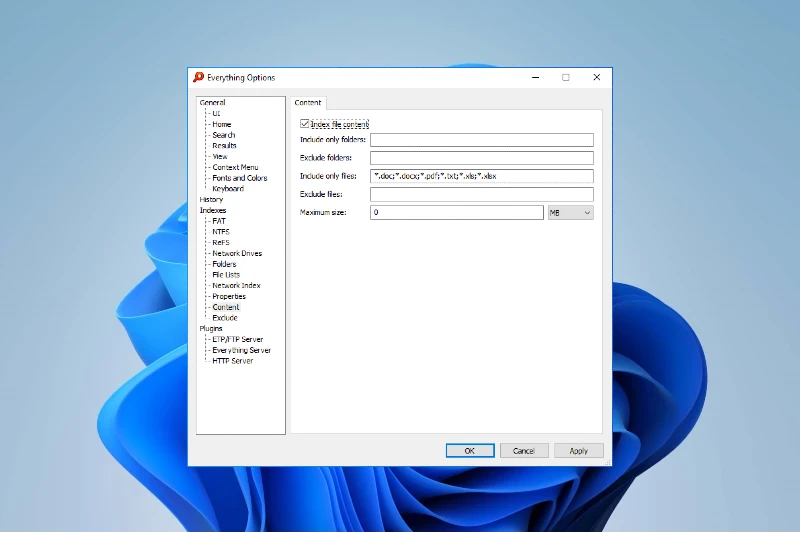Open the Search options page

(x=223, y=135)
